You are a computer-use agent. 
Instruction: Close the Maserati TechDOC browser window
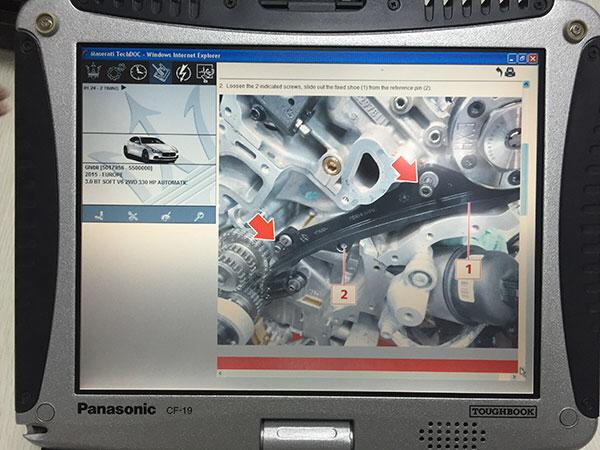(532, 59)
